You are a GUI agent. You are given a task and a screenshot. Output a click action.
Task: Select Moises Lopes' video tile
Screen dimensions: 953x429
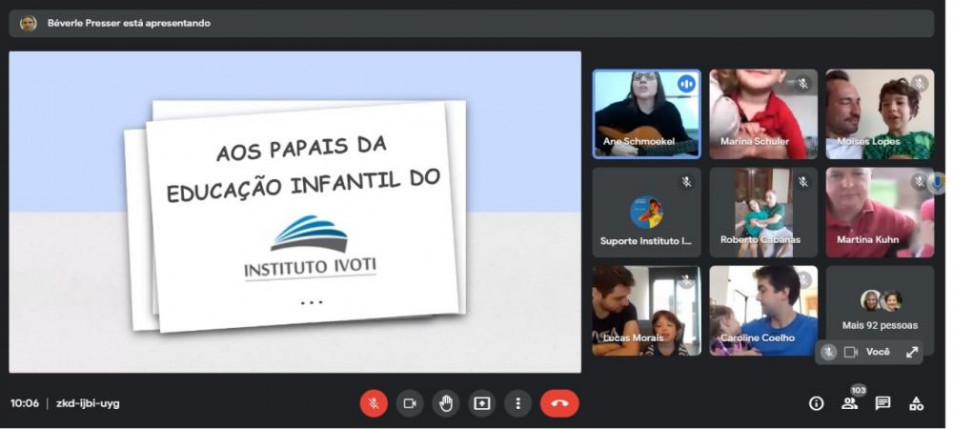pos(879,114)
